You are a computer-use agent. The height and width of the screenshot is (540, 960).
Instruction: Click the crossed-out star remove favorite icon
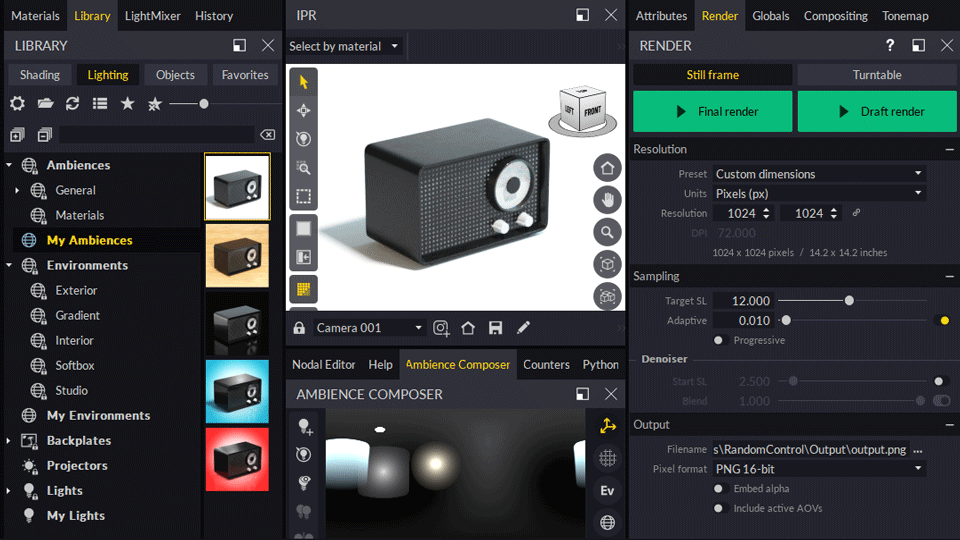pyautogui.click(x=154, y=104)
